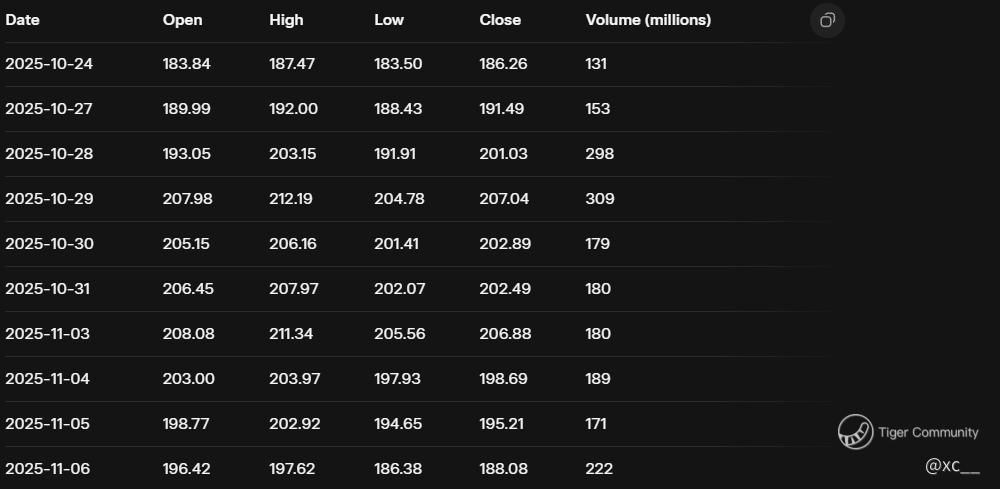Select the Low column header
This screenshot has width=1000, height=489.
tap(389, 20)
